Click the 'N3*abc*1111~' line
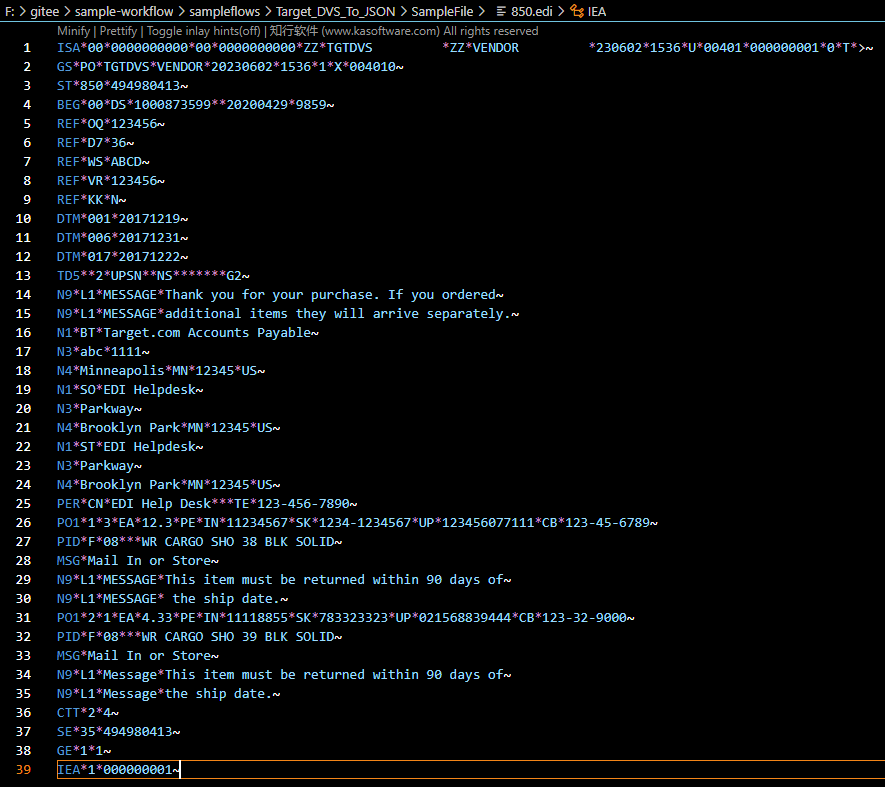 [103, 352]
